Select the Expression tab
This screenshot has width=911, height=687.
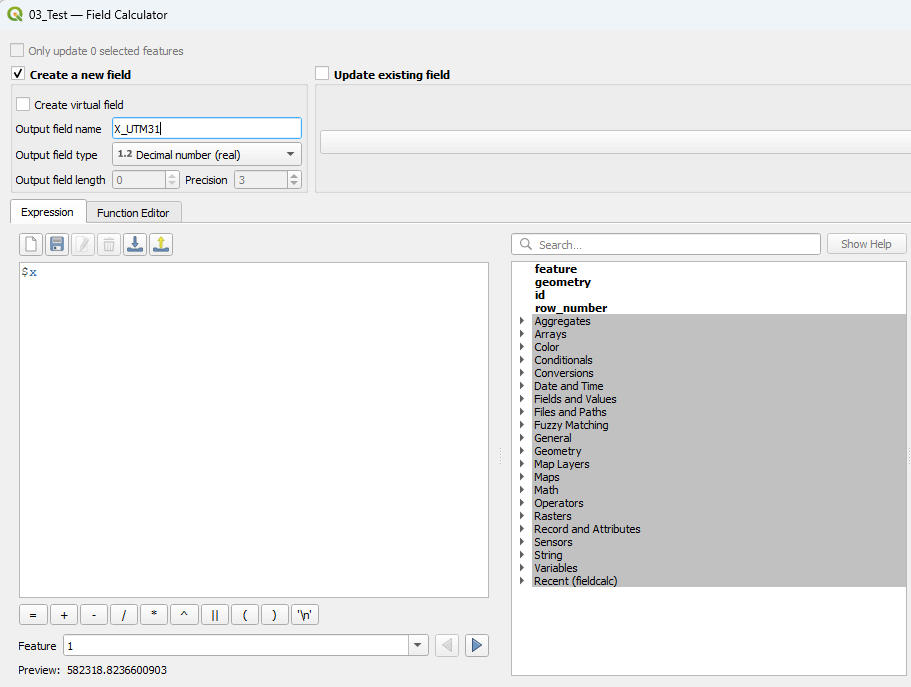[x=47, y=212]
